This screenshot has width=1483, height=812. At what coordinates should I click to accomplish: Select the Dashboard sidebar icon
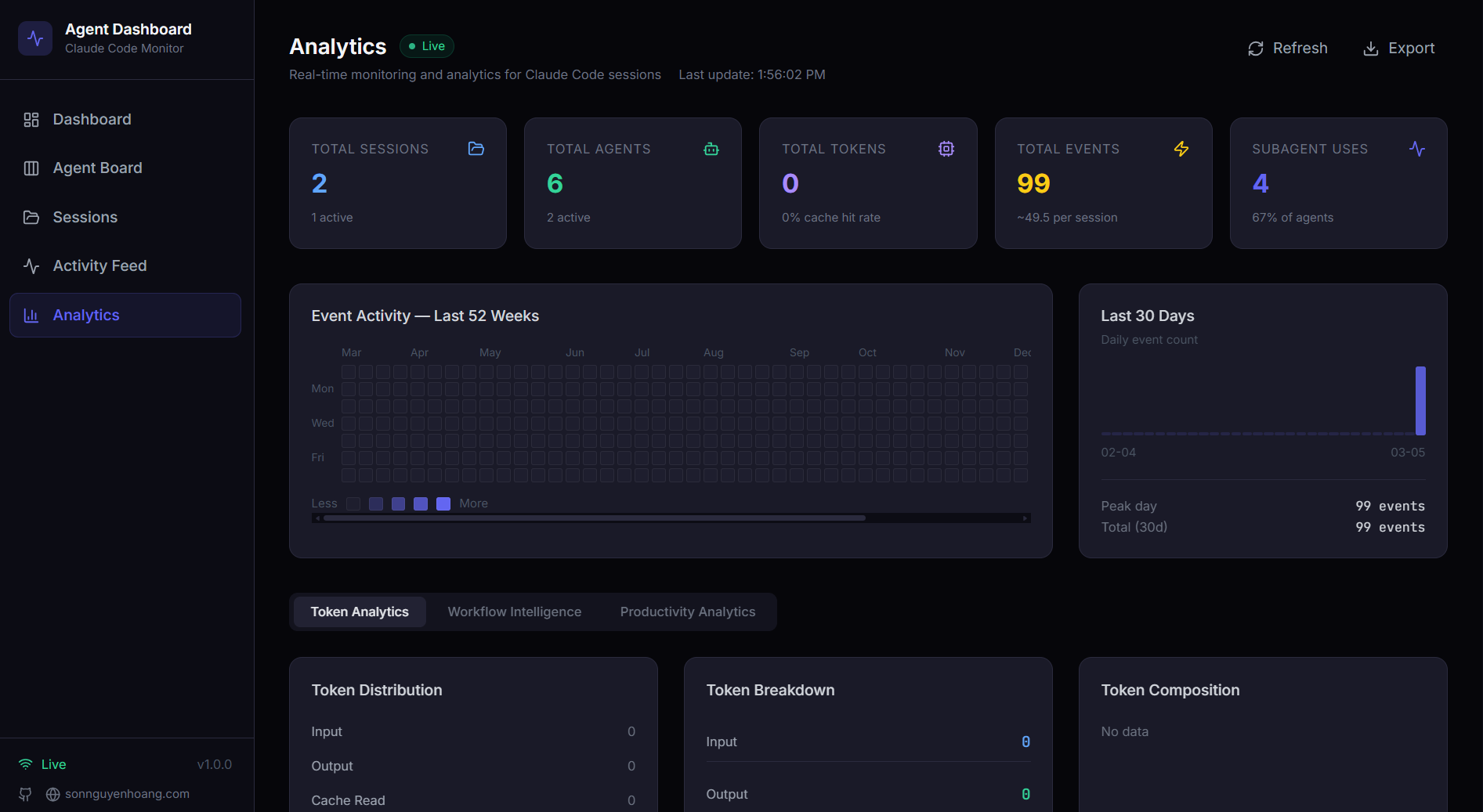point(31,119)
